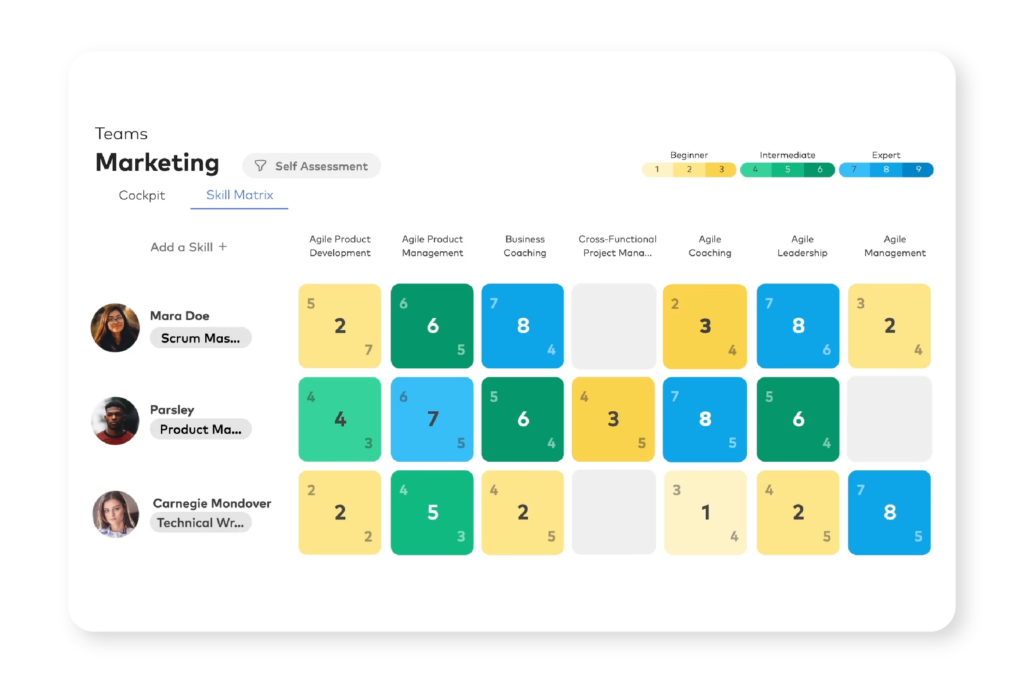Click Carnegie Mondover's Technical Writer role tag
The height and width of the screenshot is (683, 1024).
(201, 522)
